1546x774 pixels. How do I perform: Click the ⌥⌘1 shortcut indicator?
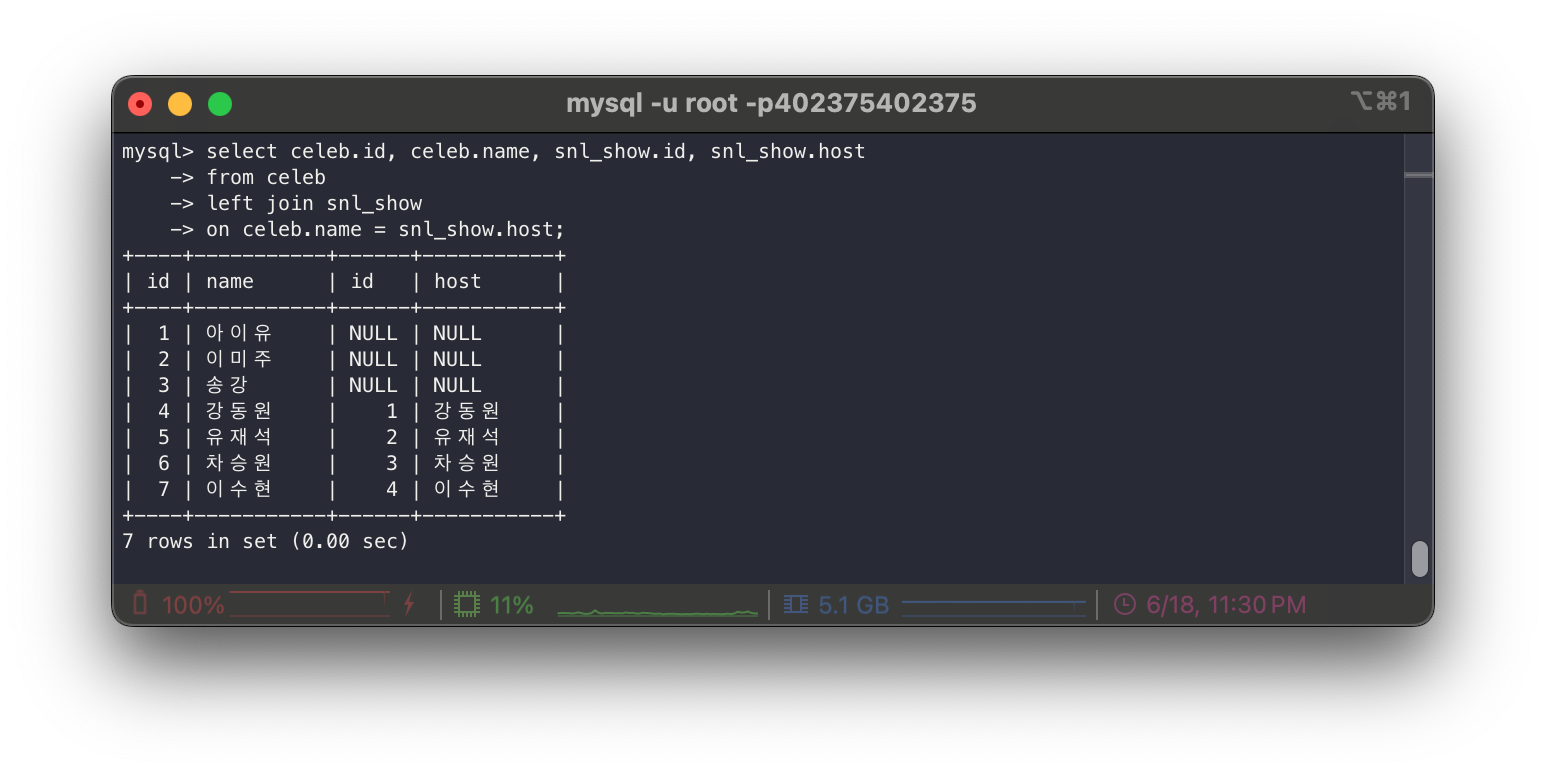1380,101
